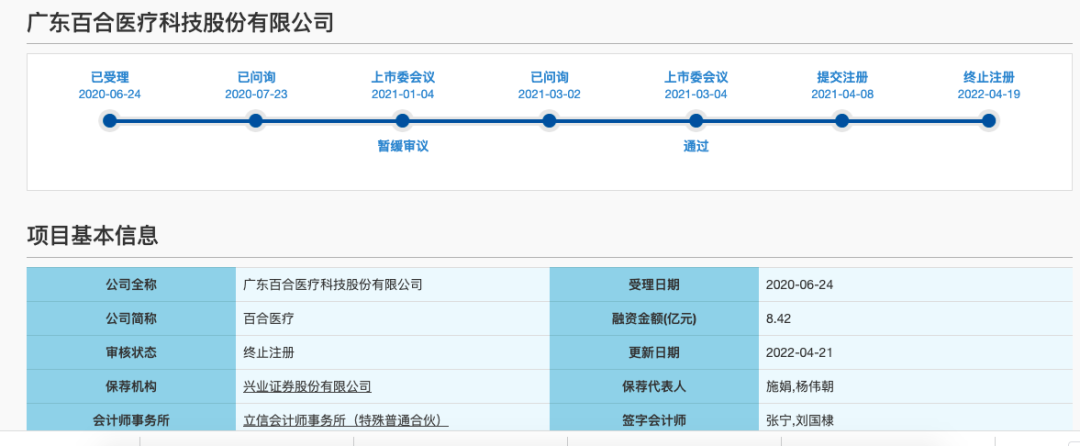The image size is (1080, 446).
Task: Click the 受理日期 label cell
Action: click(x=654, y=285)
